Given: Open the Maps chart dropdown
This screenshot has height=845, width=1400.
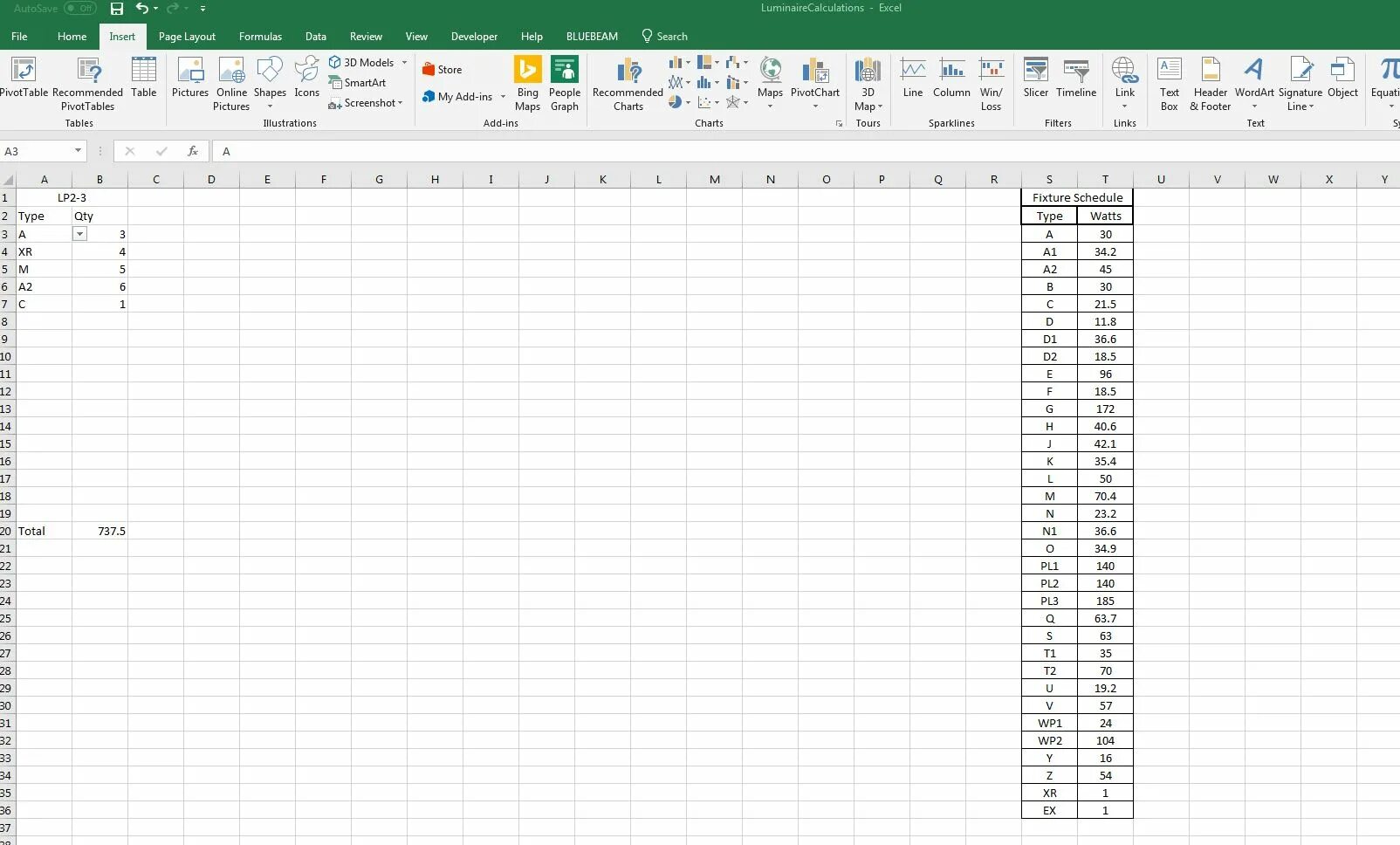Looking at the screenshot, I should pyautogui.click(x=771, y=106).
